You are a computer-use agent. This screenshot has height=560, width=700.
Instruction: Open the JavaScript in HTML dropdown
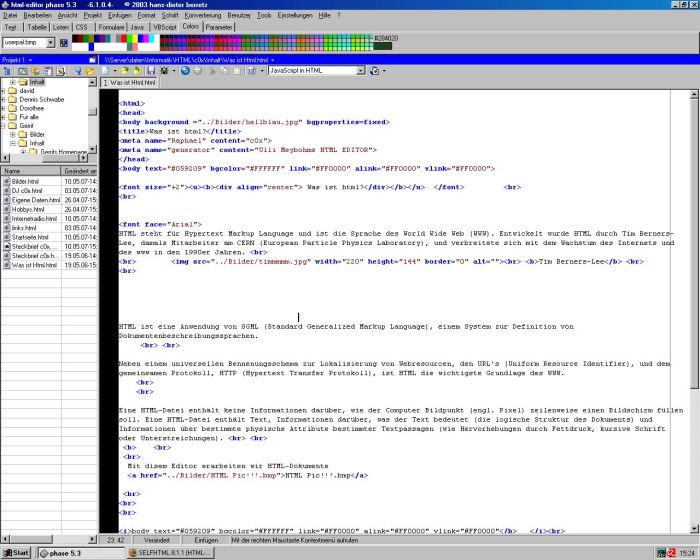pos(360,71)
